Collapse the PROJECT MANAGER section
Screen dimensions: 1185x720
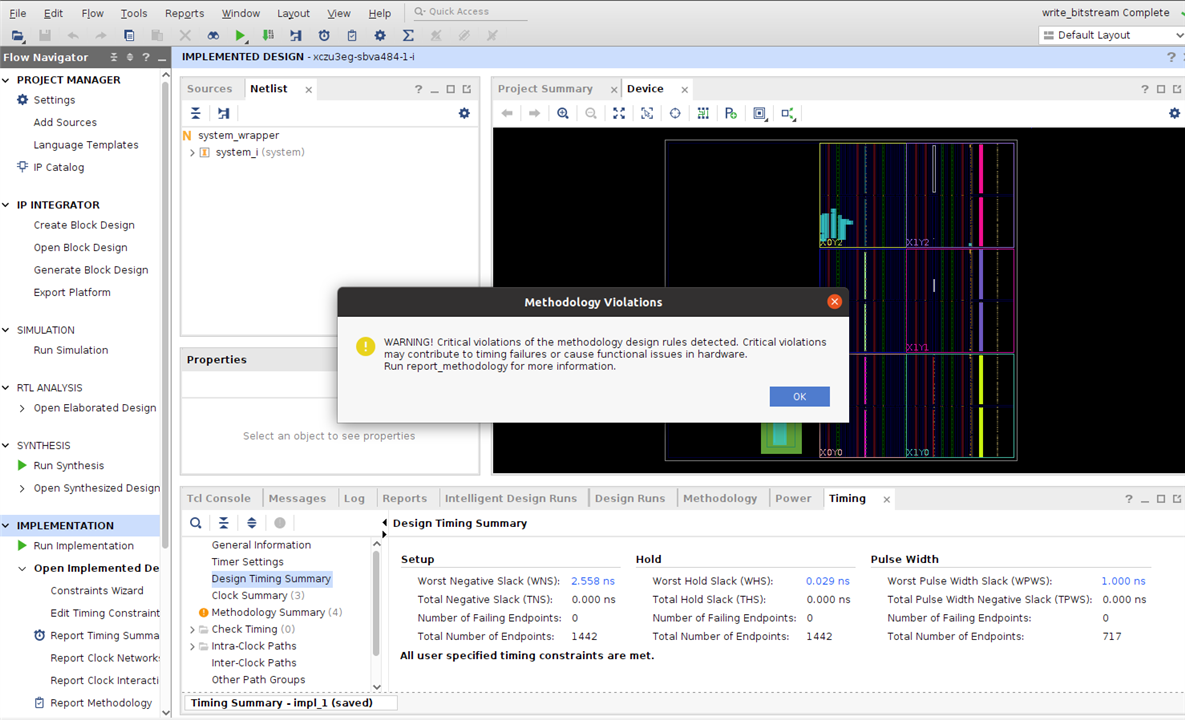[6, 80]
